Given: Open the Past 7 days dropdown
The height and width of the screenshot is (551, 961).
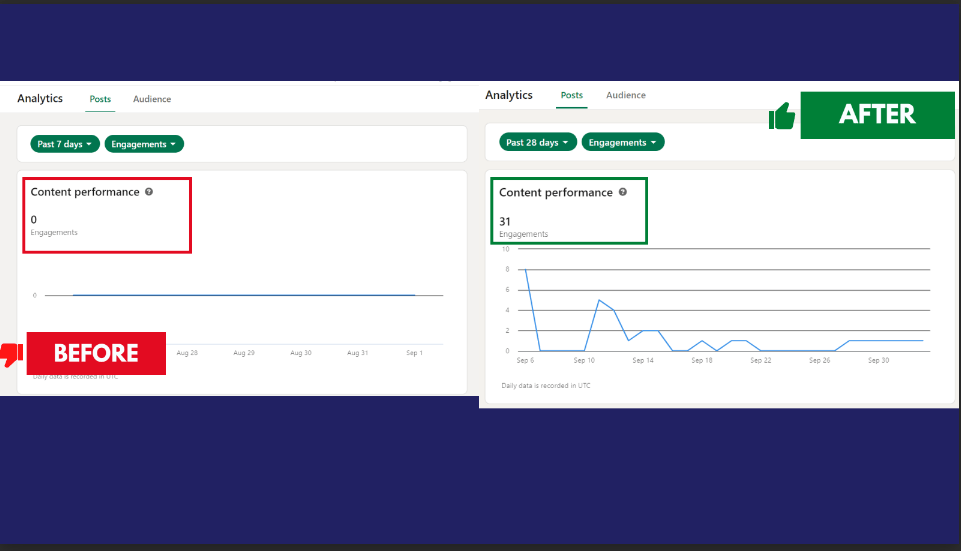Looking at the screenshot, I should tap(65, 144).
